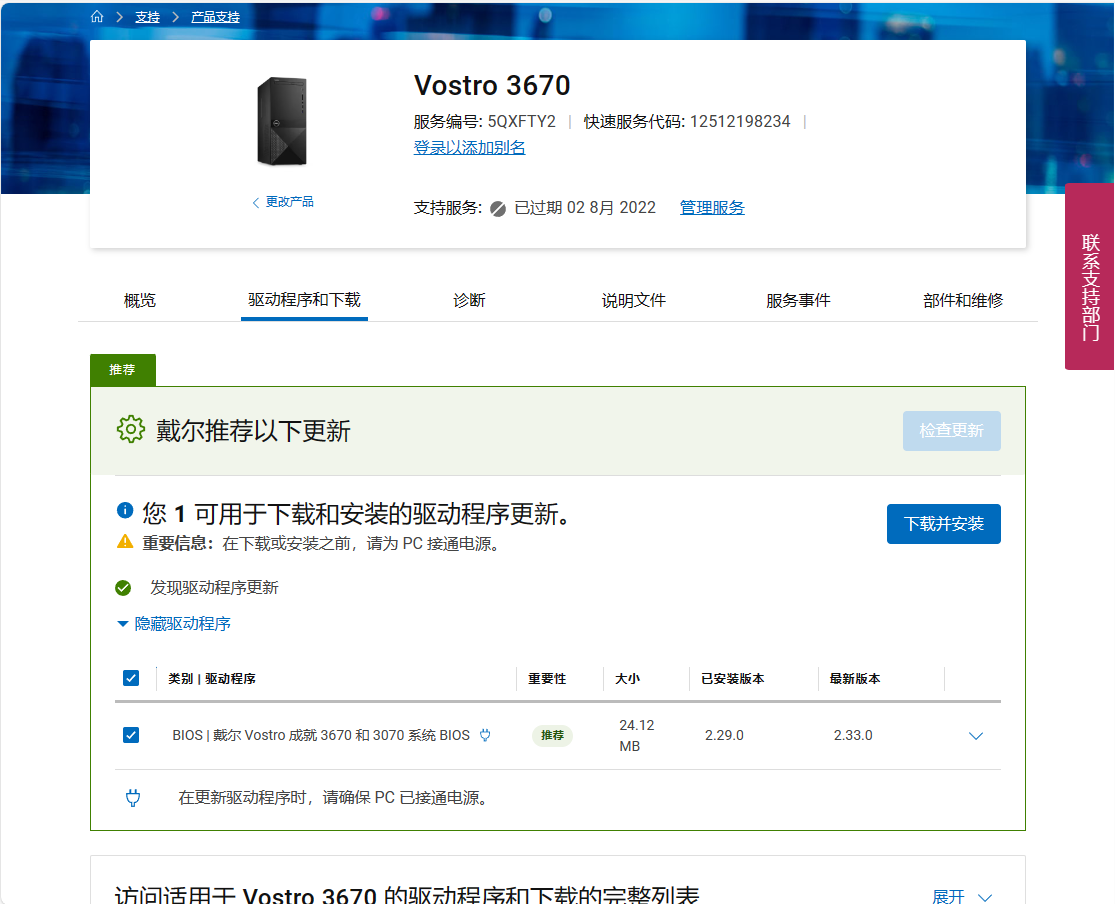Uncheck the BIOS driver row checkbox
Viewport: 1115px width, 904px height.
click(131, 735)
